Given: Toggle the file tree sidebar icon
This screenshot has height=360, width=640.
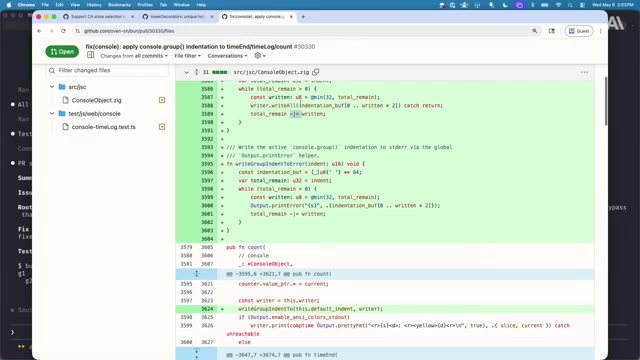Looking at the screenshot, I should (91, 55).
